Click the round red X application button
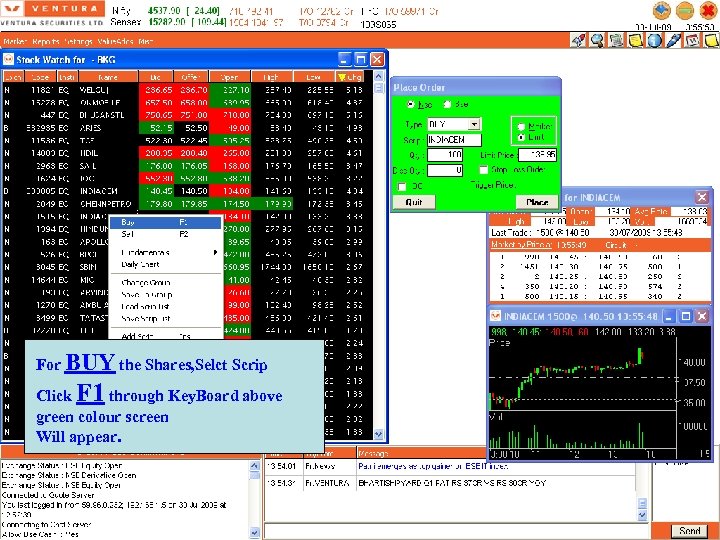This screenshot has width=720, height=540. [708, 11]
